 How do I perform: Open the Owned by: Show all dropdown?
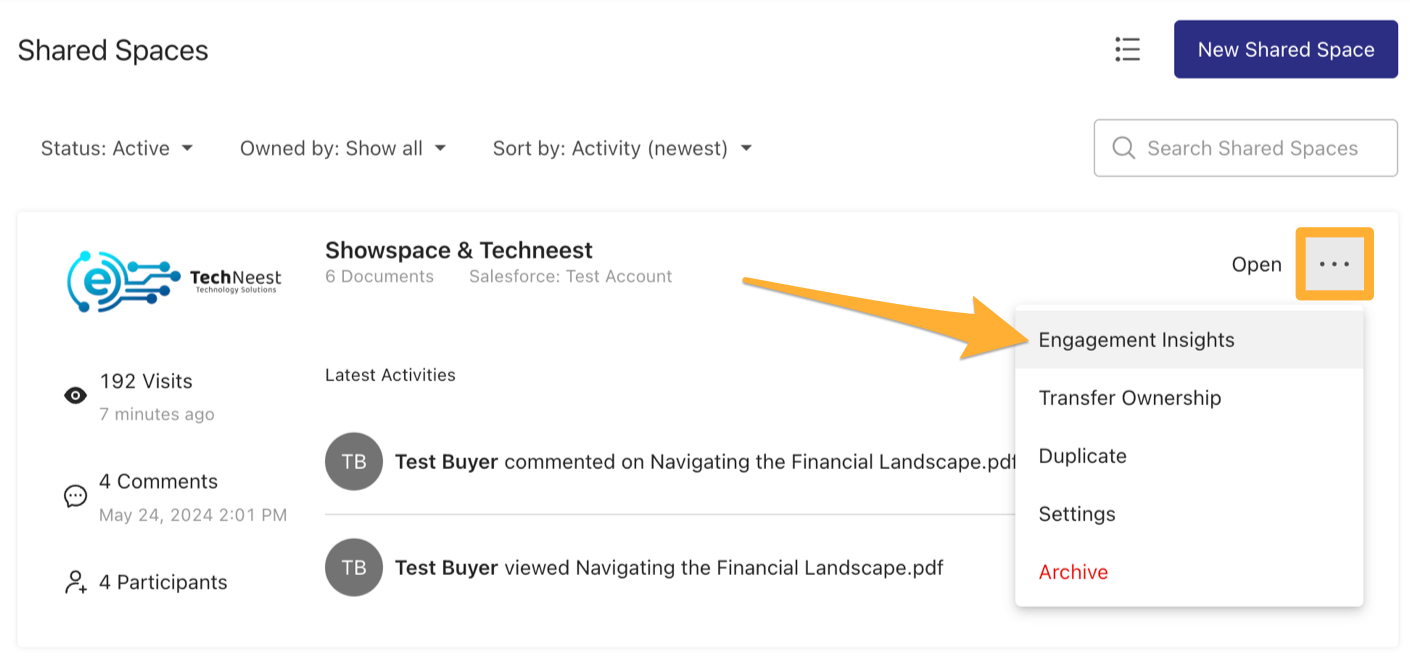click(x=342, y=148)
